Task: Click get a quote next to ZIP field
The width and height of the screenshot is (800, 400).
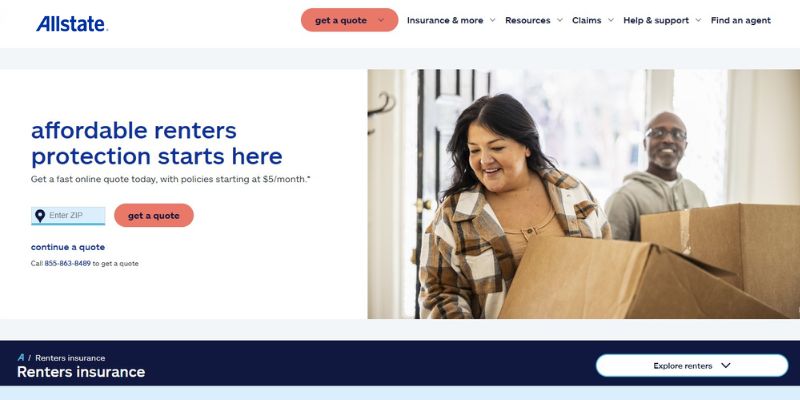Action: click(x=154, y=215)
